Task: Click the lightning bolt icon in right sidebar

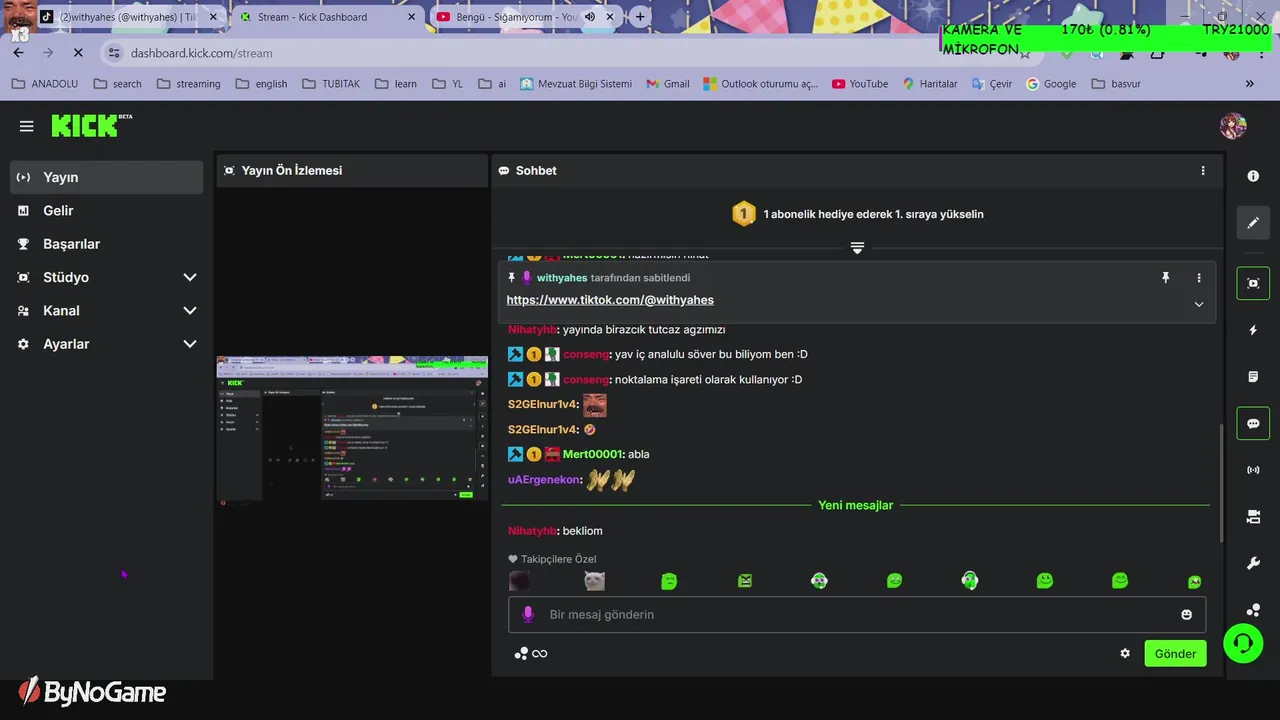Action: (1253, 330)
